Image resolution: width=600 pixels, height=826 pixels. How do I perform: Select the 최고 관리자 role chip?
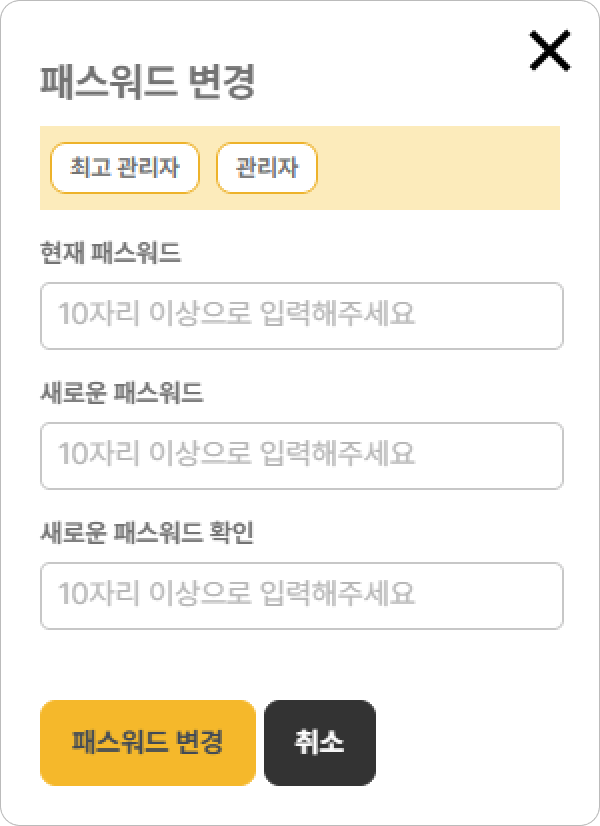click(x=125, y=167)
